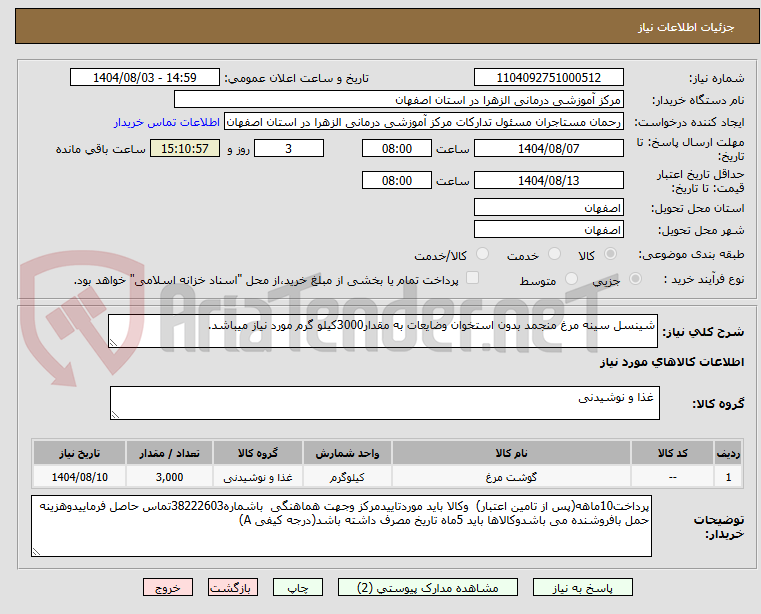Click the شرح کلی نیاز text area
761x614 pixels.
coord(383,331)
